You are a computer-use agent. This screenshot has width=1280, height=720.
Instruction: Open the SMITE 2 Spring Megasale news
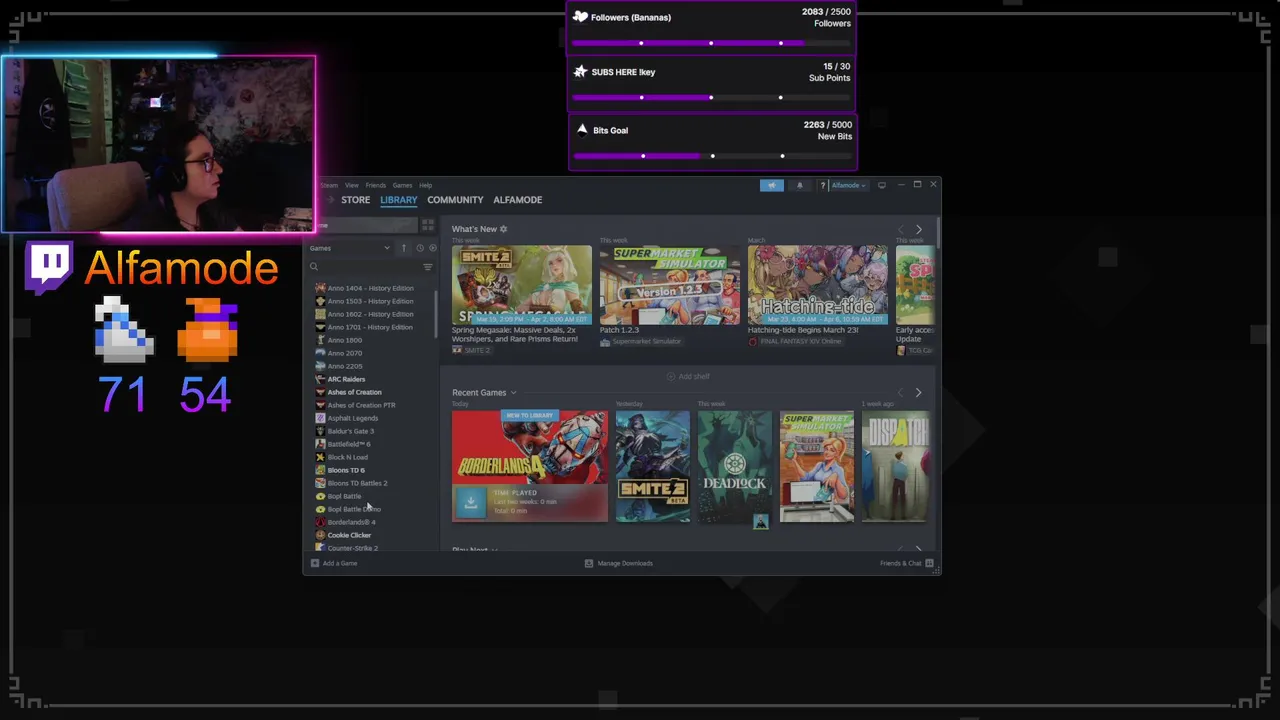[x=521, y=285]
